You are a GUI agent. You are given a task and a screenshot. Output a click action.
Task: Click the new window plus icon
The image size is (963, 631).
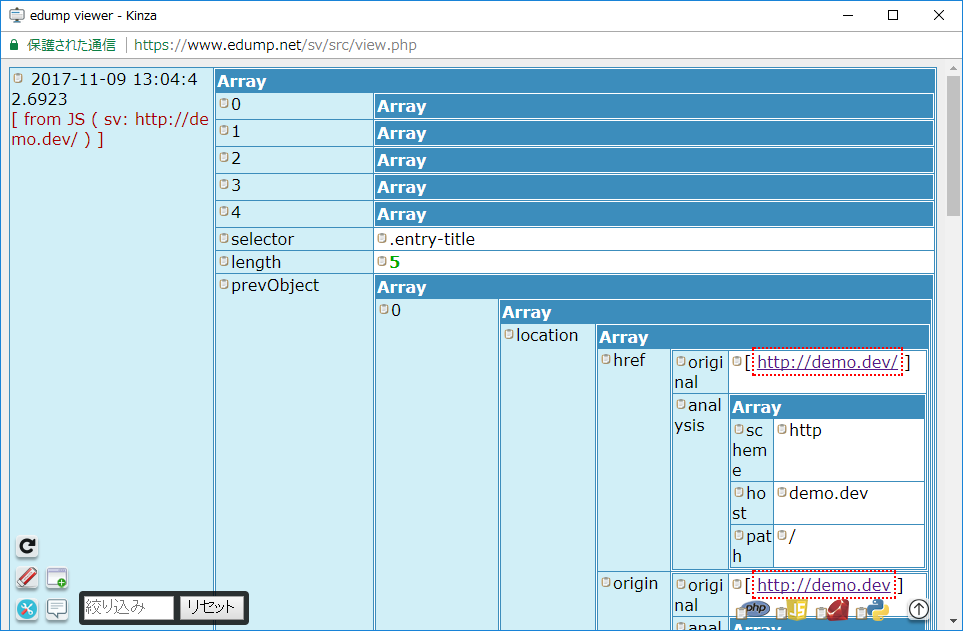57,578
